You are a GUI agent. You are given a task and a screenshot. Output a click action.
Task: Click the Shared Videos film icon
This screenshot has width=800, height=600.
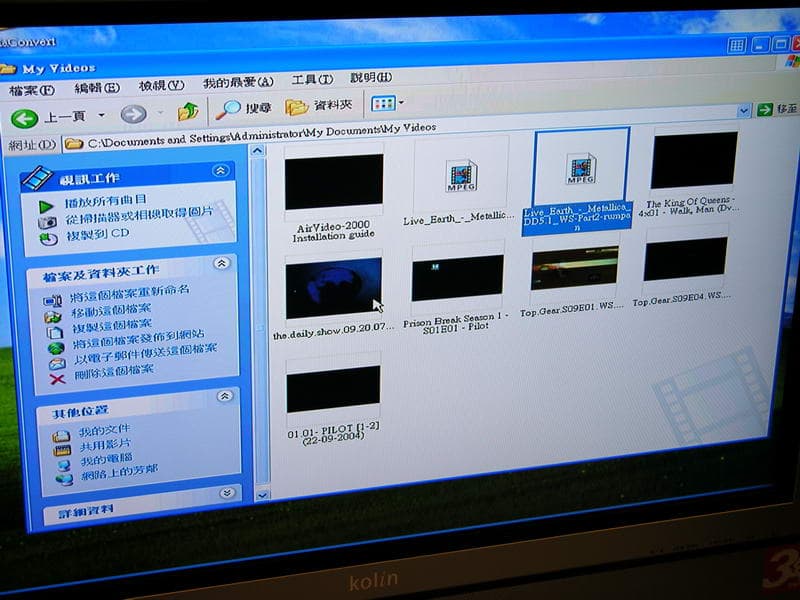tap(62, 451)
